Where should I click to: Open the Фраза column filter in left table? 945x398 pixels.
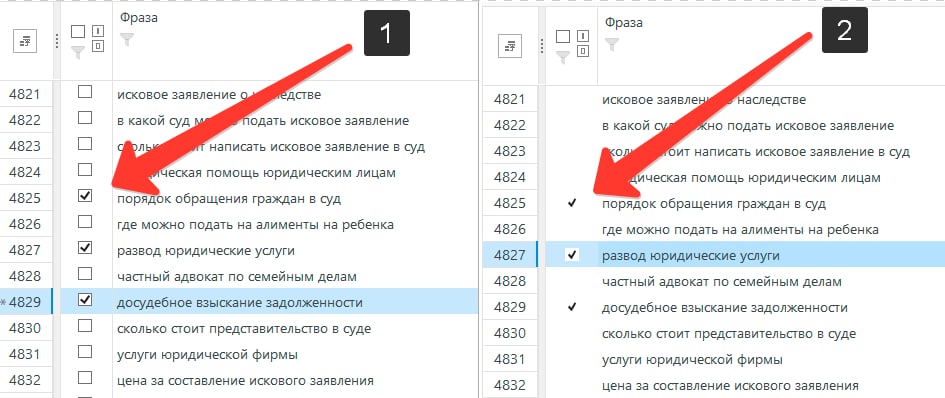click(127, 39)
